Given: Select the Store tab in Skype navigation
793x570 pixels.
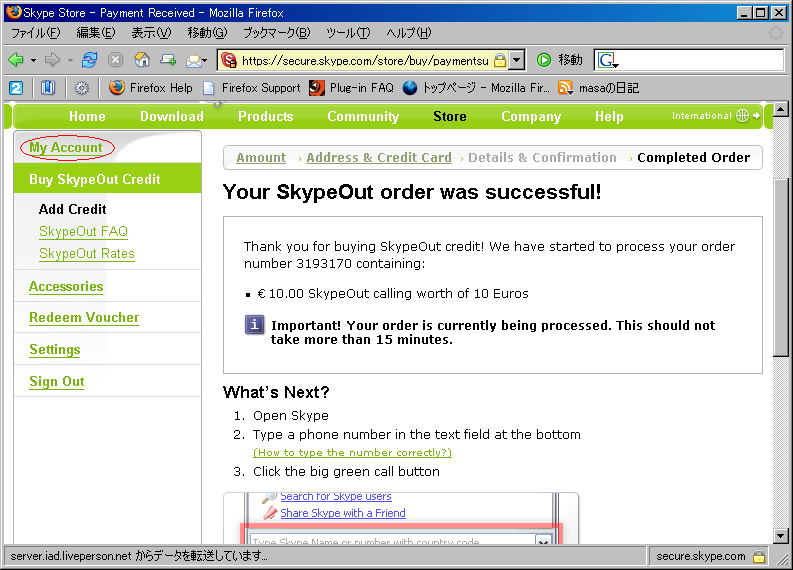Looking at the screenshot, I should (x=449, y=116).
